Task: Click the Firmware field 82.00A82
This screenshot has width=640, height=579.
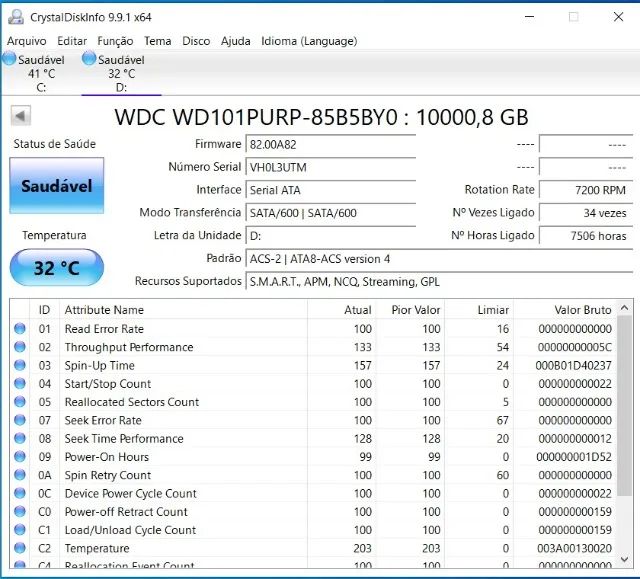Action: point(331,144)
